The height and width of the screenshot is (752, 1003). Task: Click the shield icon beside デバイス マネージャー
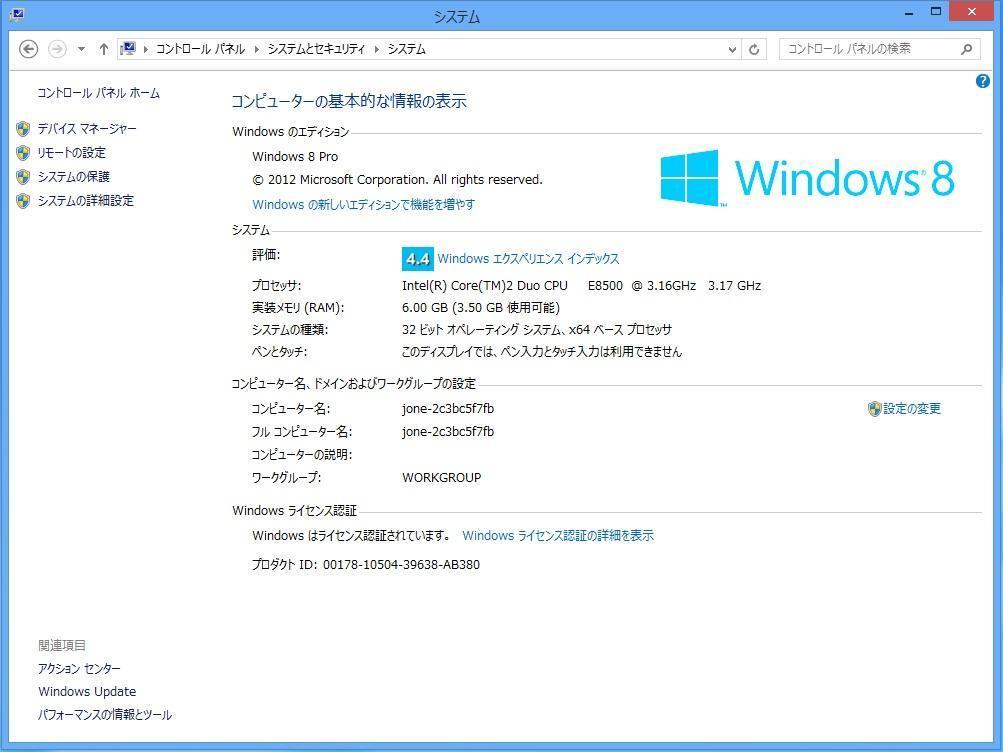coord(23,129)
